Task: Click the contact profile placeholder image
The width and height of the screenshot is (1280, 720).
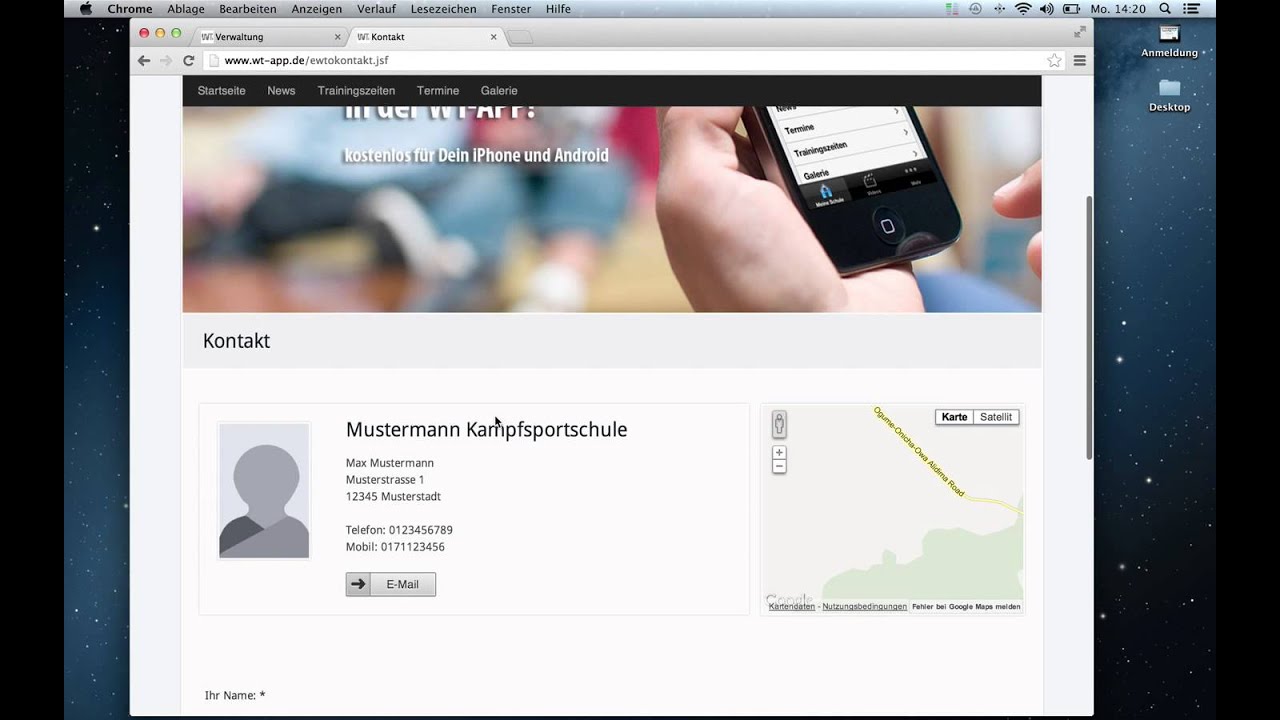Action: 264,490
